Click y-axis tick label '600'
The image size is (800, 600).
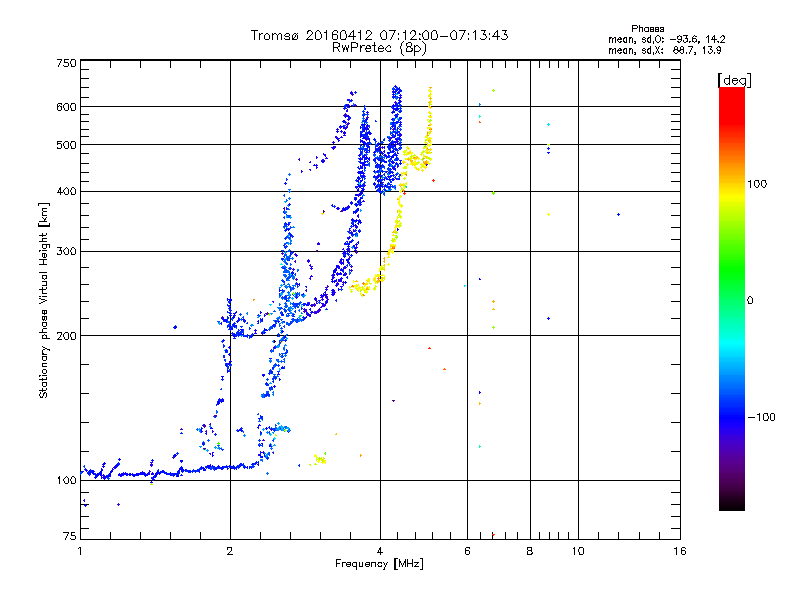(x=66, y=107)
